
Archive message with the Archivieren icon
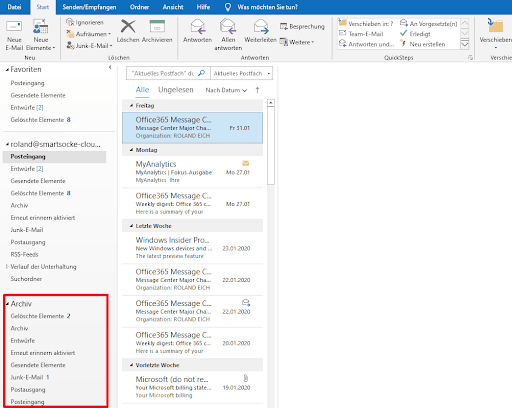(x=157, y=31)
